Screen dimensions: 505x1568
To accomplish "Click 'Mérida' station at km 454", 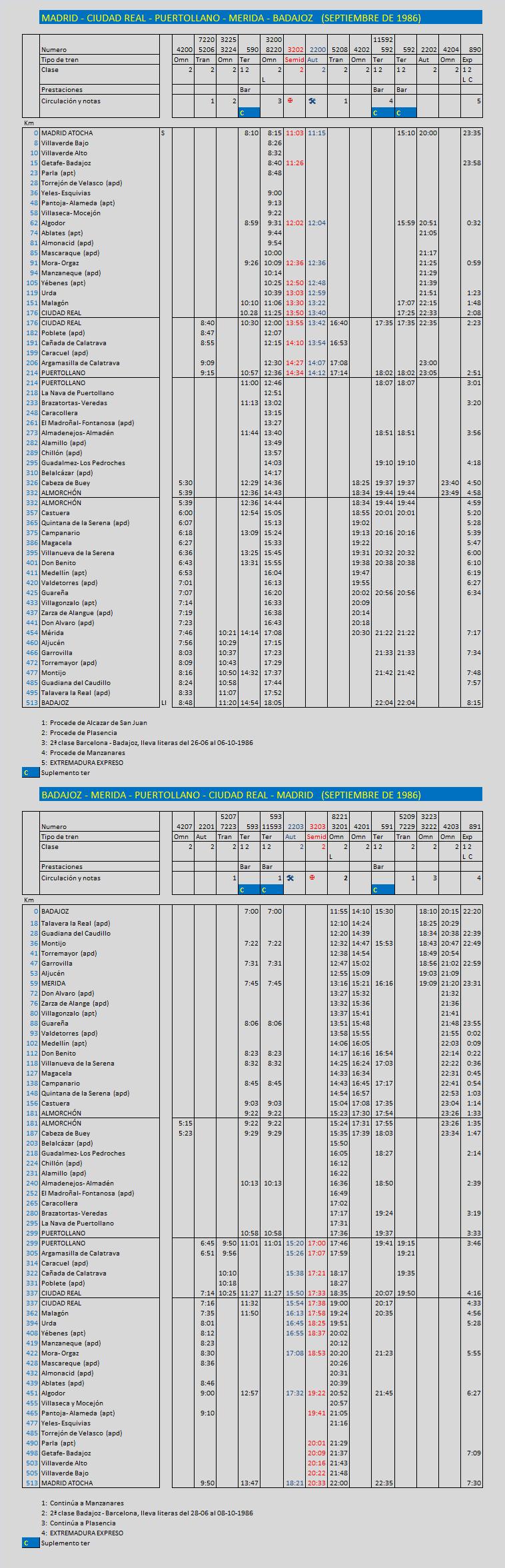I will (x=53, y=632).
